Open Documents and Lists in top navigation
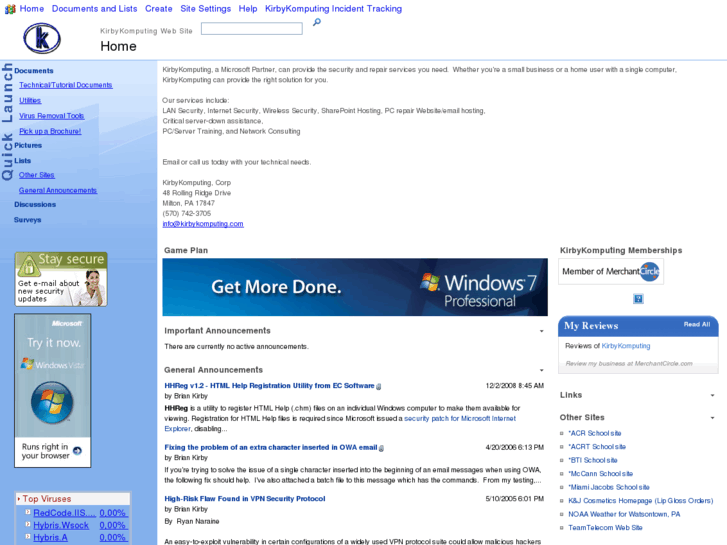 click(x=95, y=9)
